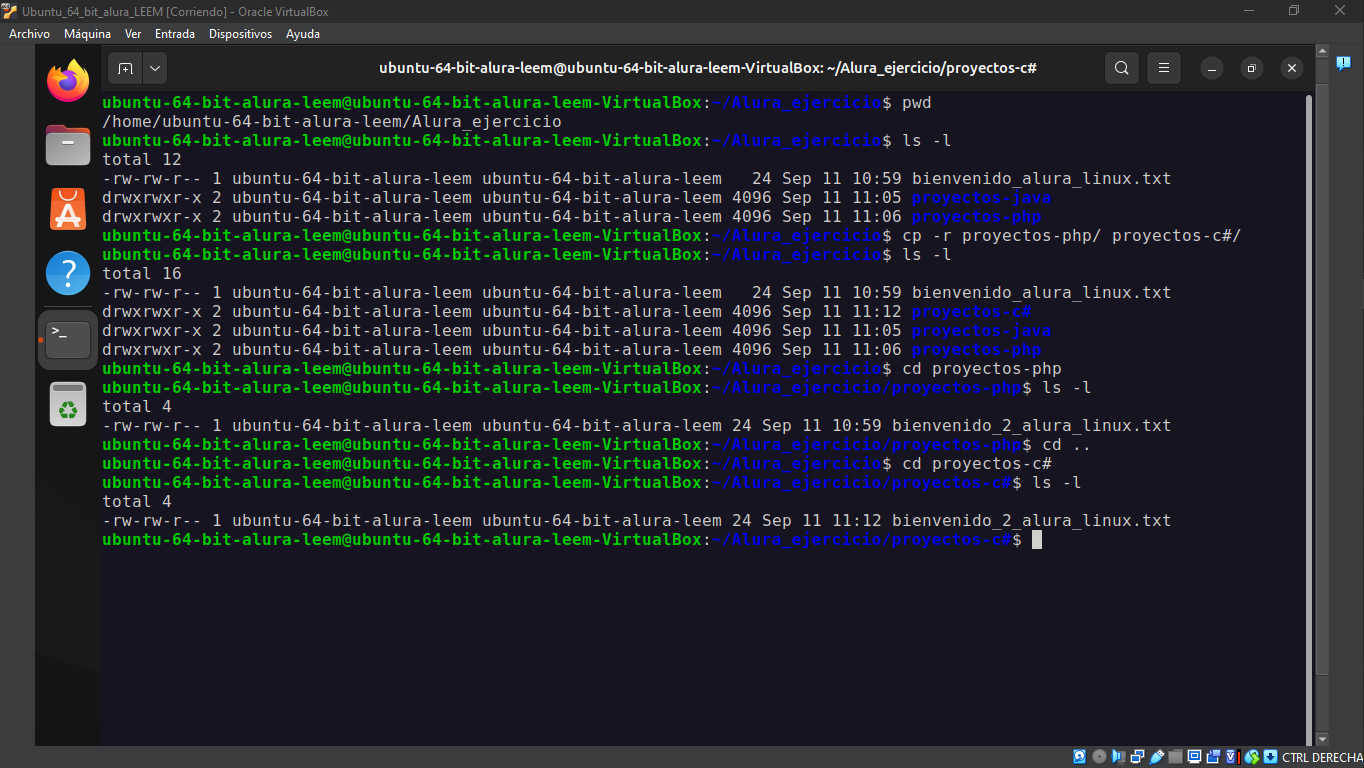This screenshot has height=768, width=1364.
Task: Open the Trash icon in the dock
Action: [x=68, y=404]
